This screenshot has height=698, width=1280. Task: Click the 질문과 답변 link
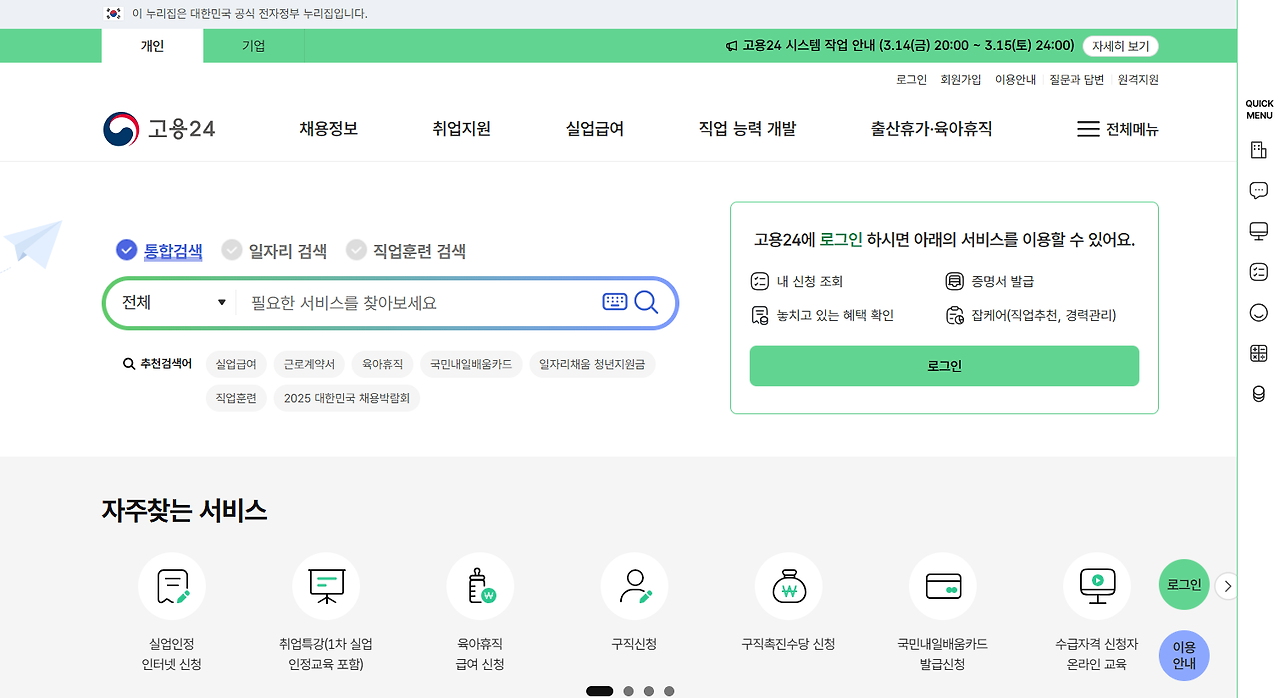coord(1077,80)
